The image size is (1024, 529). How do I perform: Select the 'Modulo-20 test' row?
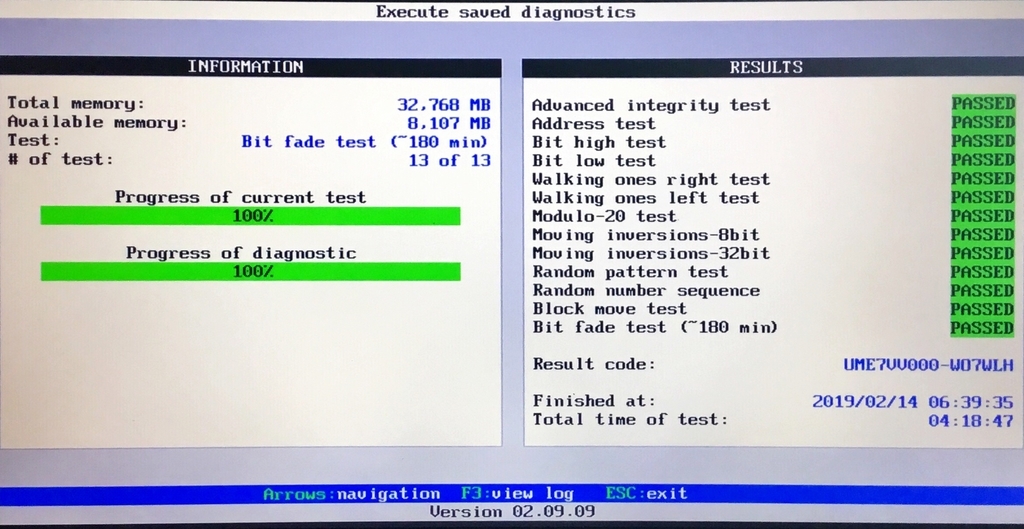coord(773,216)
